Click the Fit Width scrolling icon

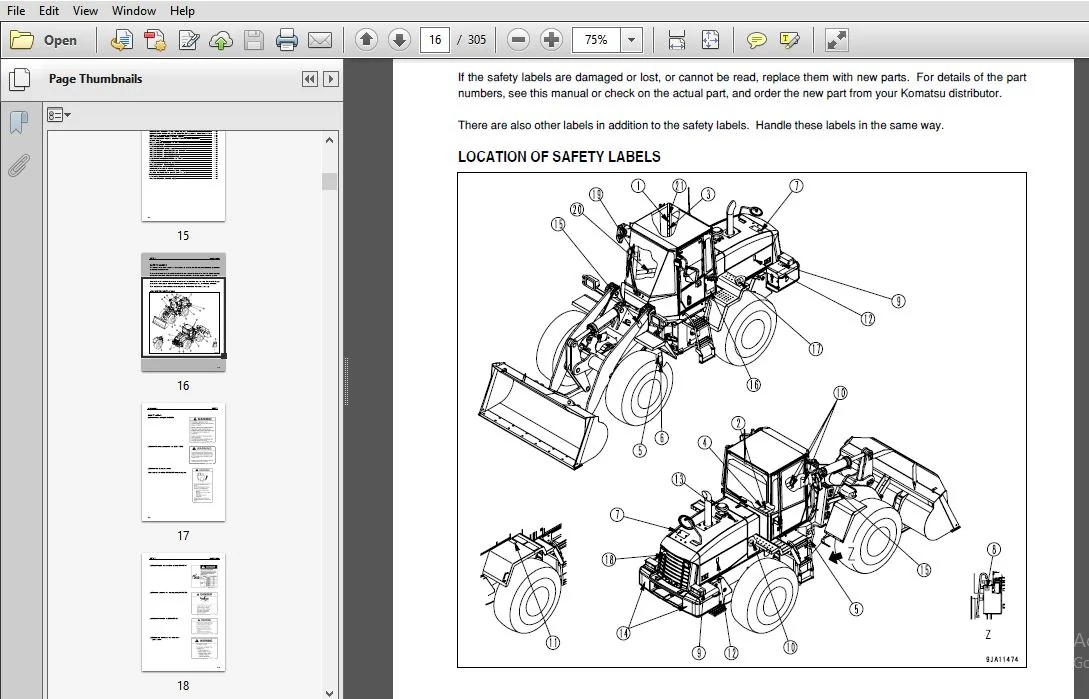(676, 40)
